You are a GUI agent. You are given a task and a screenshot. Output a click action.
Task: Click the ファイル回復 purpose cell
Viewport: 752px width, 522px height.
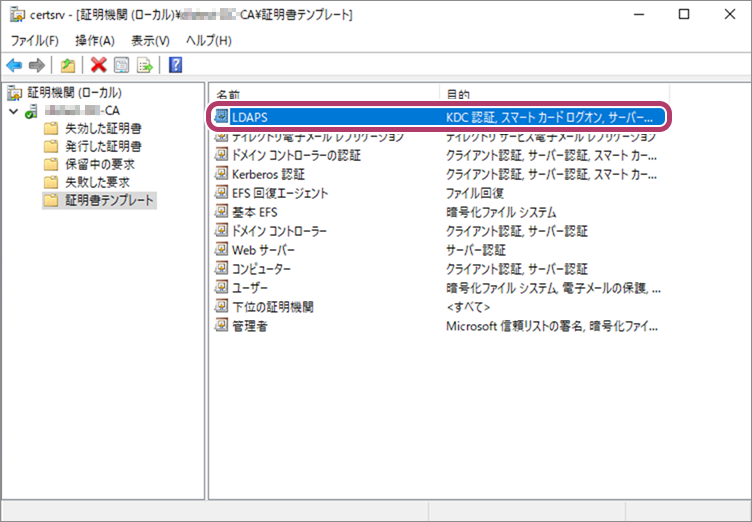(x=475, y=193)
